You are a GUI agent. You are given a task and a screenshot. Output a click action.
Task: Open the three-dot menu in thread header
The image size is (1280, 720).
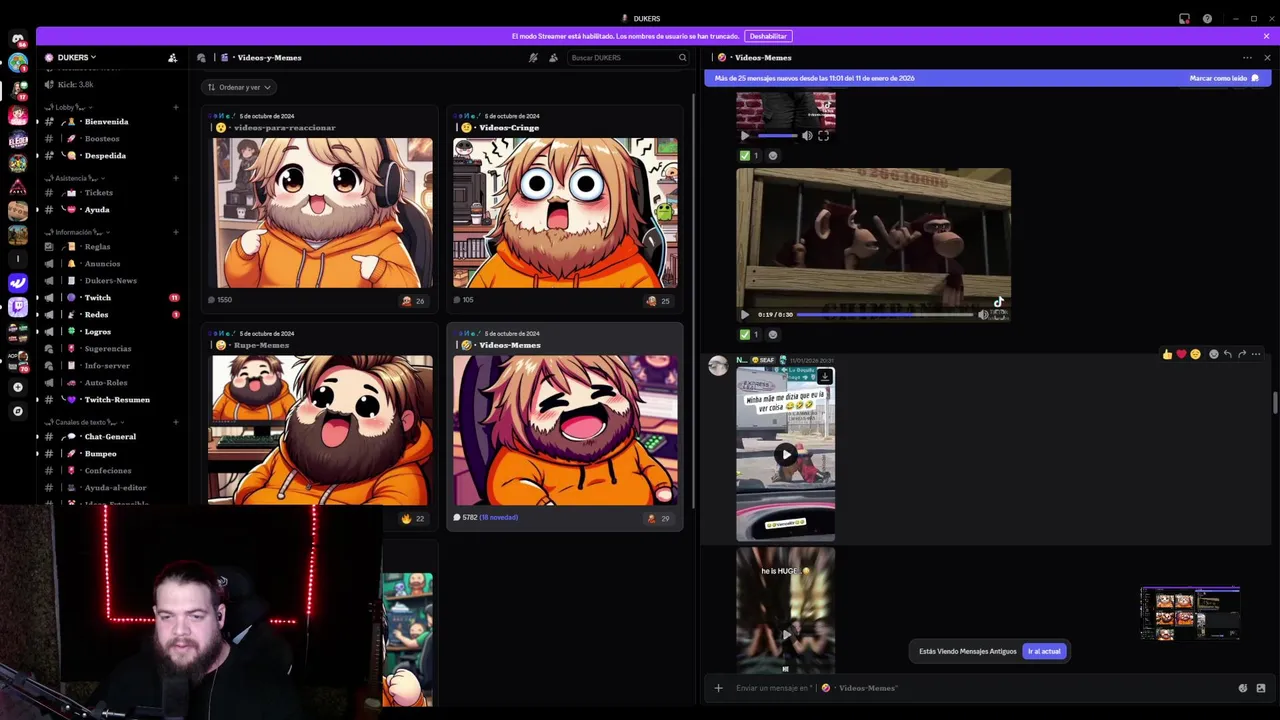pos(1247,58)
